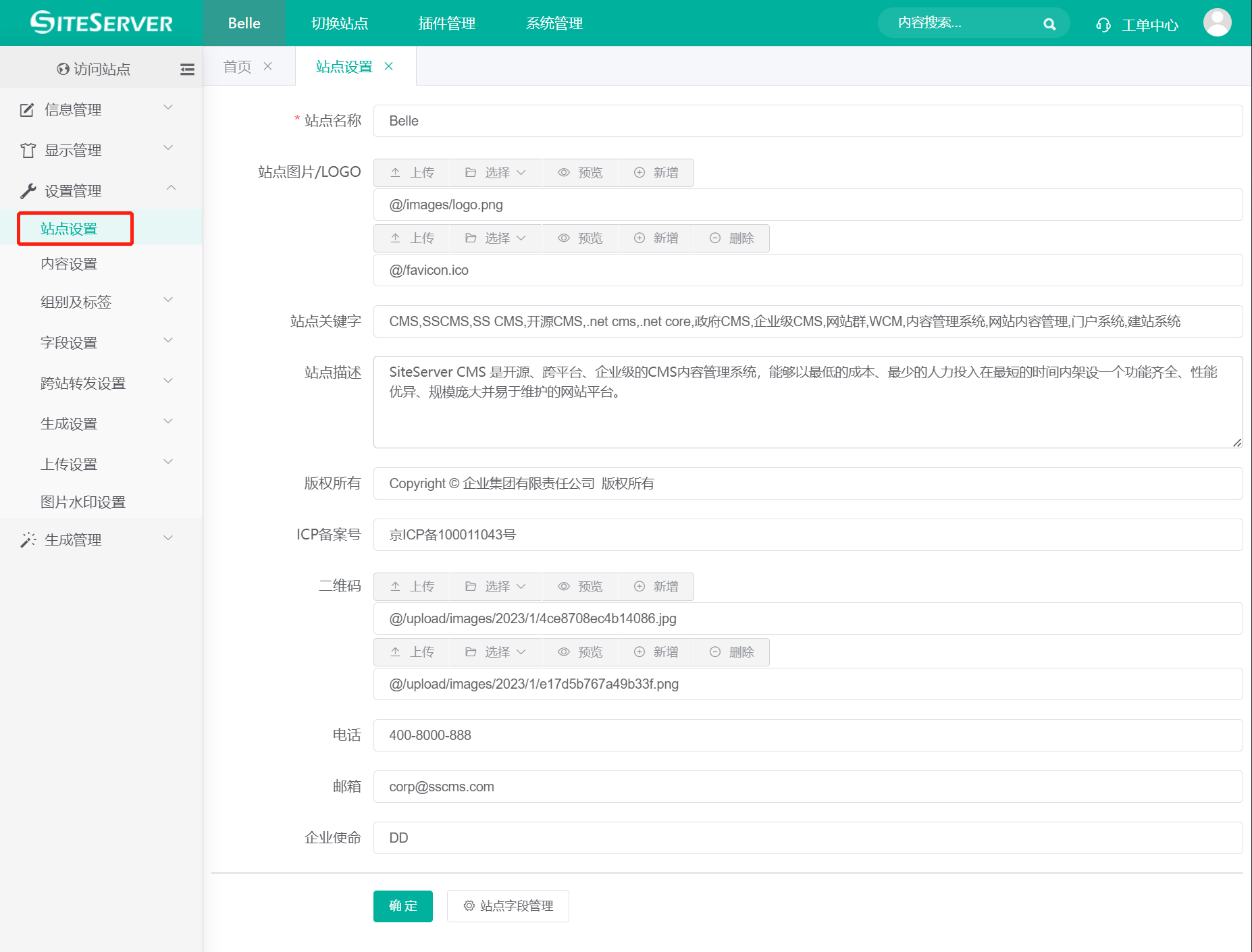Close the 首页 tab with its X
Screen dimensions: 1252x952
click(x=268, y=66)
